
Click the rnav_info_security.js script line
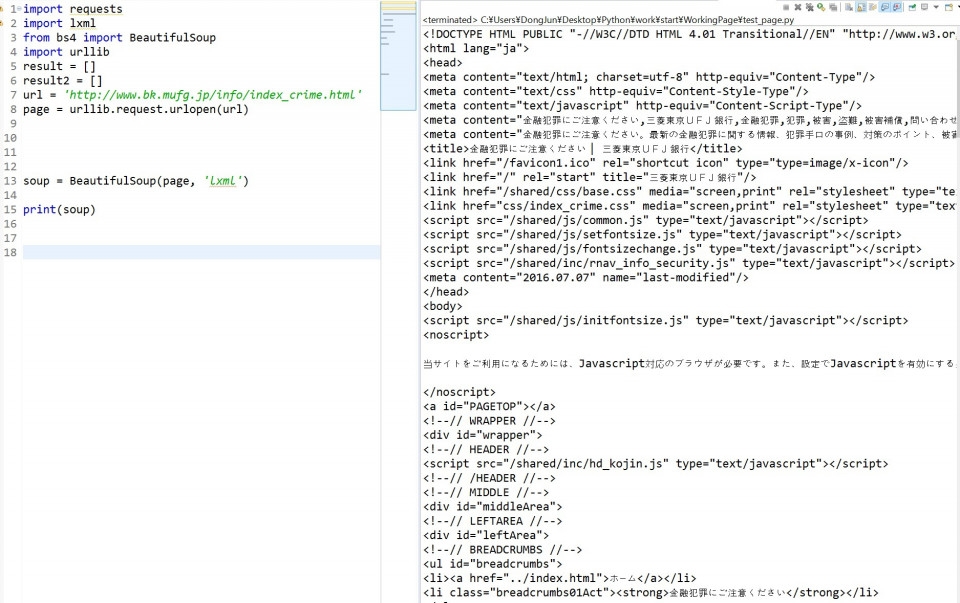coord(689,263)
